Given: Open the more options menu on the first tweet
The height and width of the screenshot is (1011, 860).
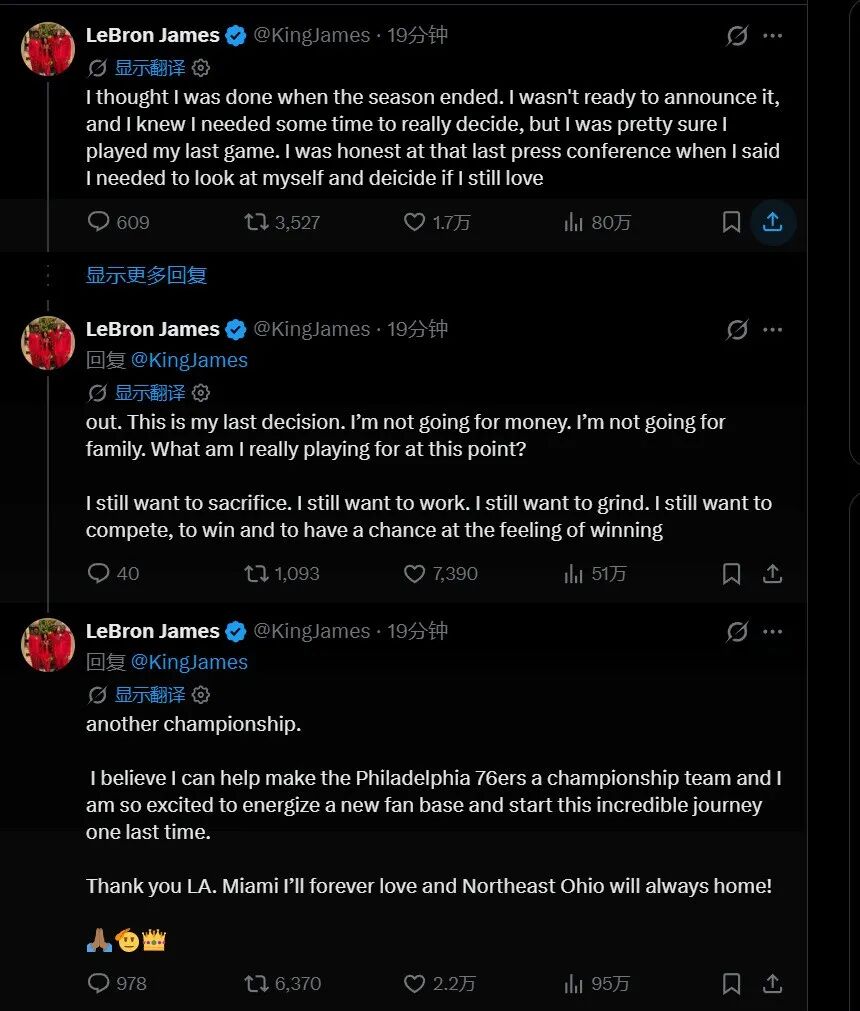Looking at the screenshot, I should 772,35.
